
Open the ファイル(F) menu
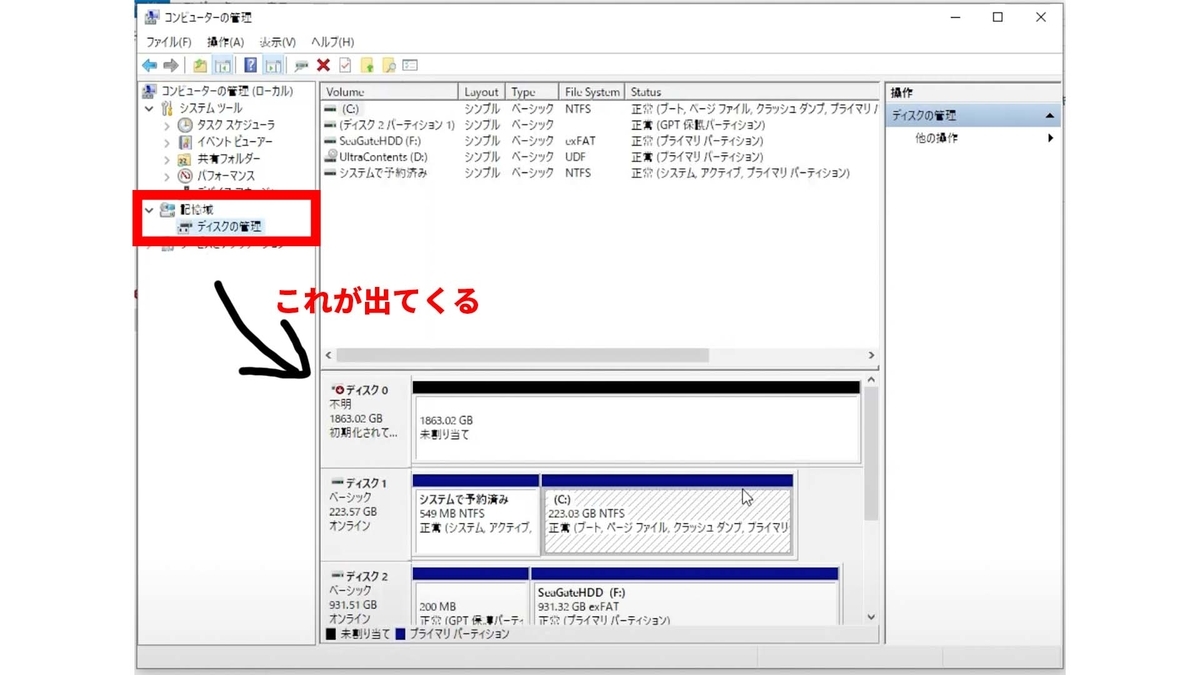coord(169,42)
